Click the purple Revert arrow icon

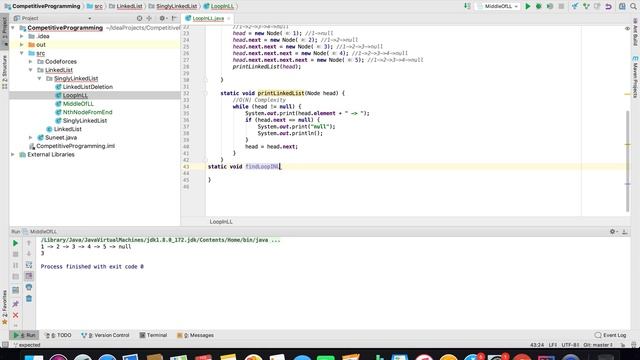[608, 6]
